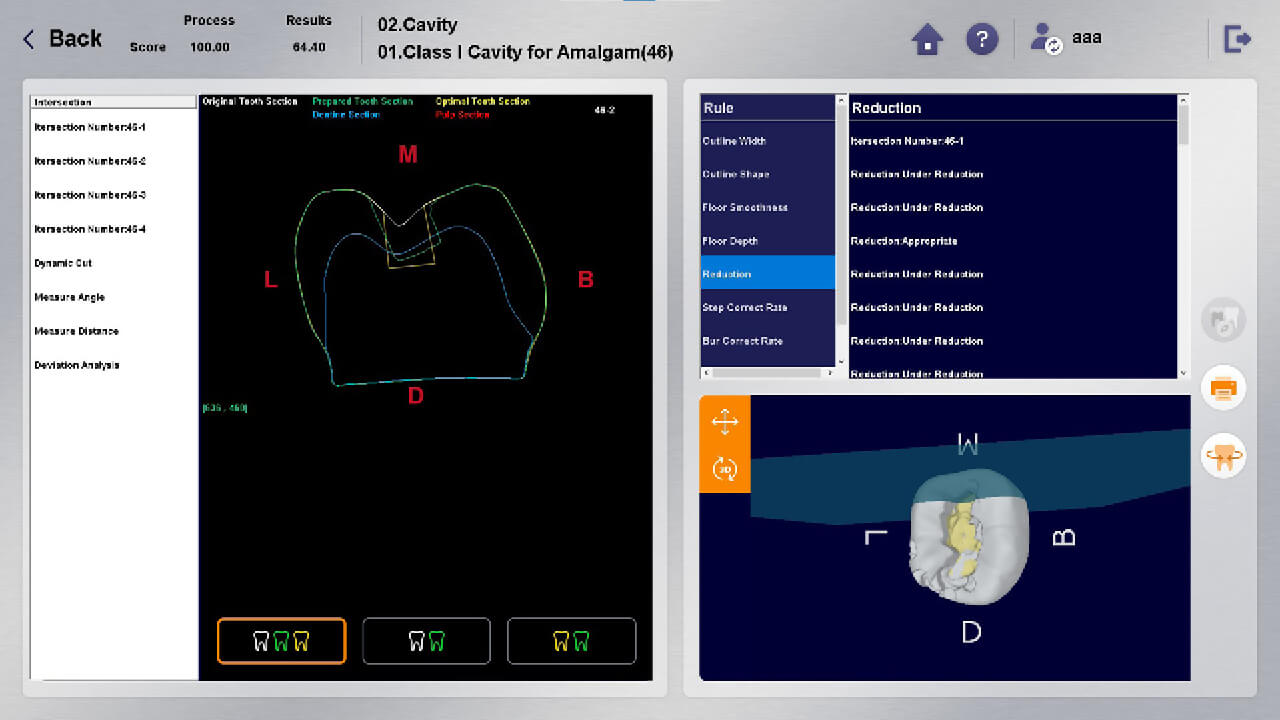Click the rotating tooth view icon

coord(1224,455)
